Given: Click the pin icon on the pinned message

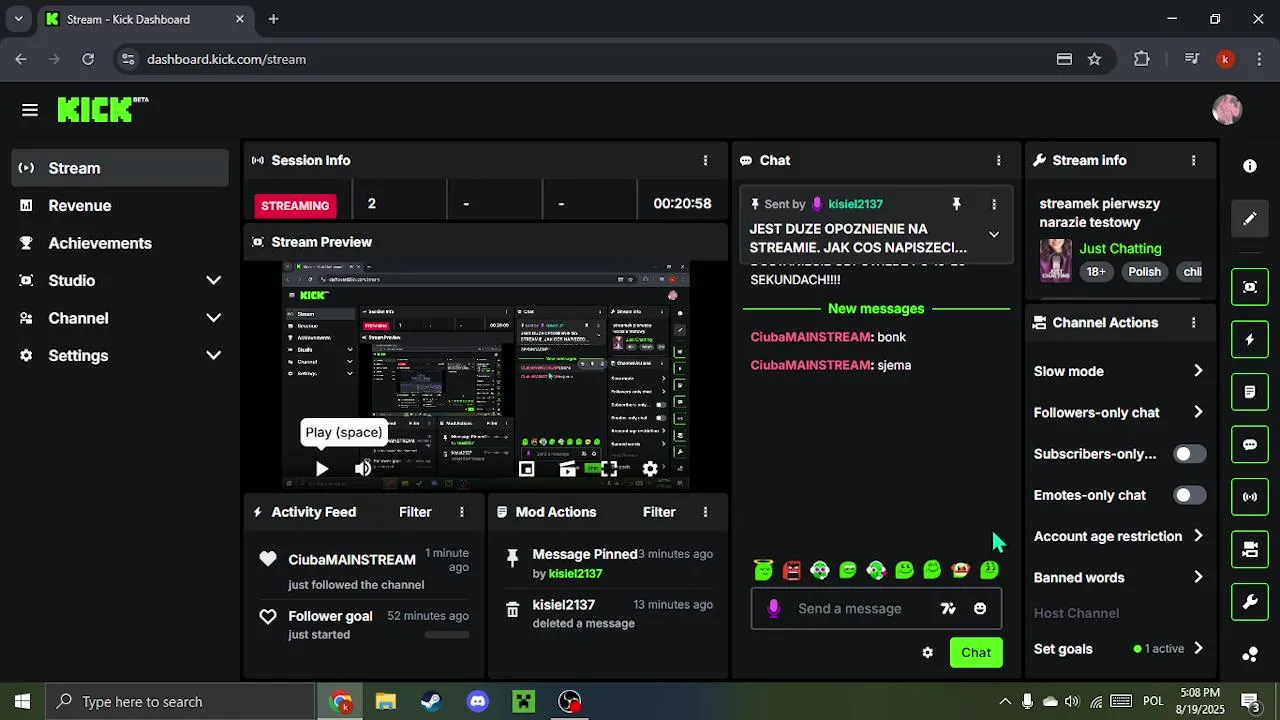Looking at the screenshot, I should (956, 204).
